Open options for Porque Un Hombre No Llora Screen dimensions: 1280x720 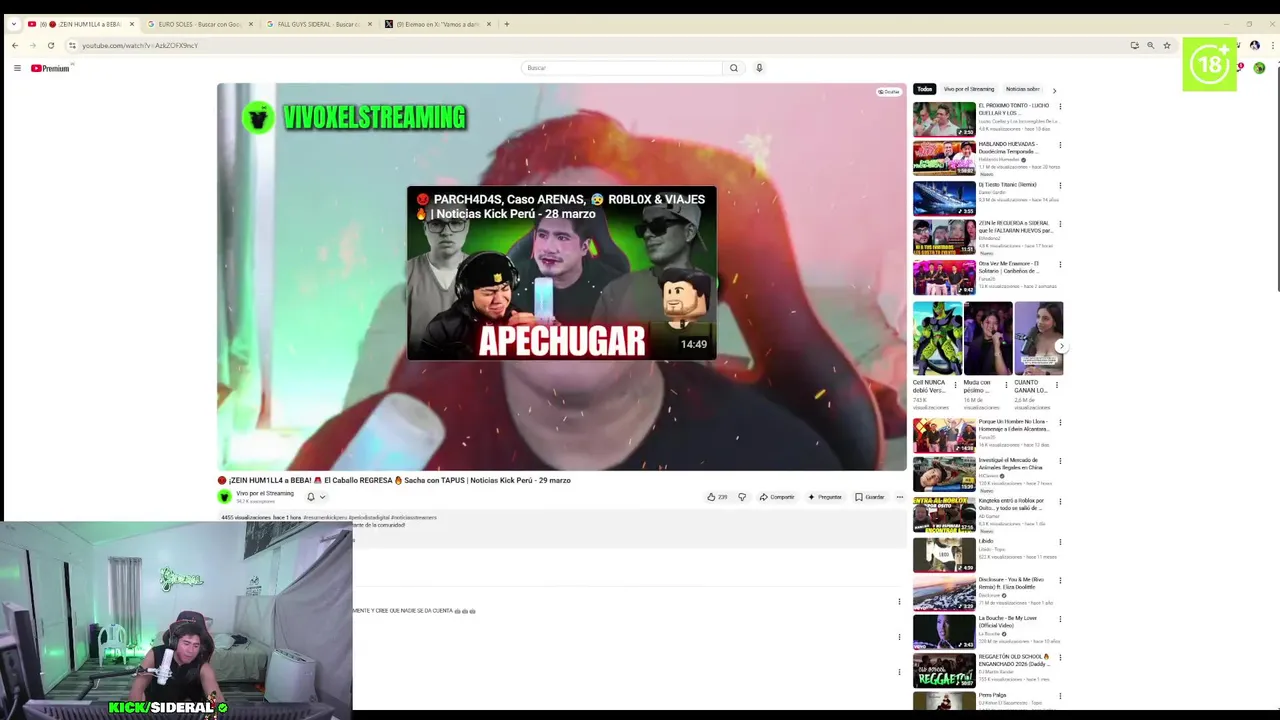[1060, 422]
